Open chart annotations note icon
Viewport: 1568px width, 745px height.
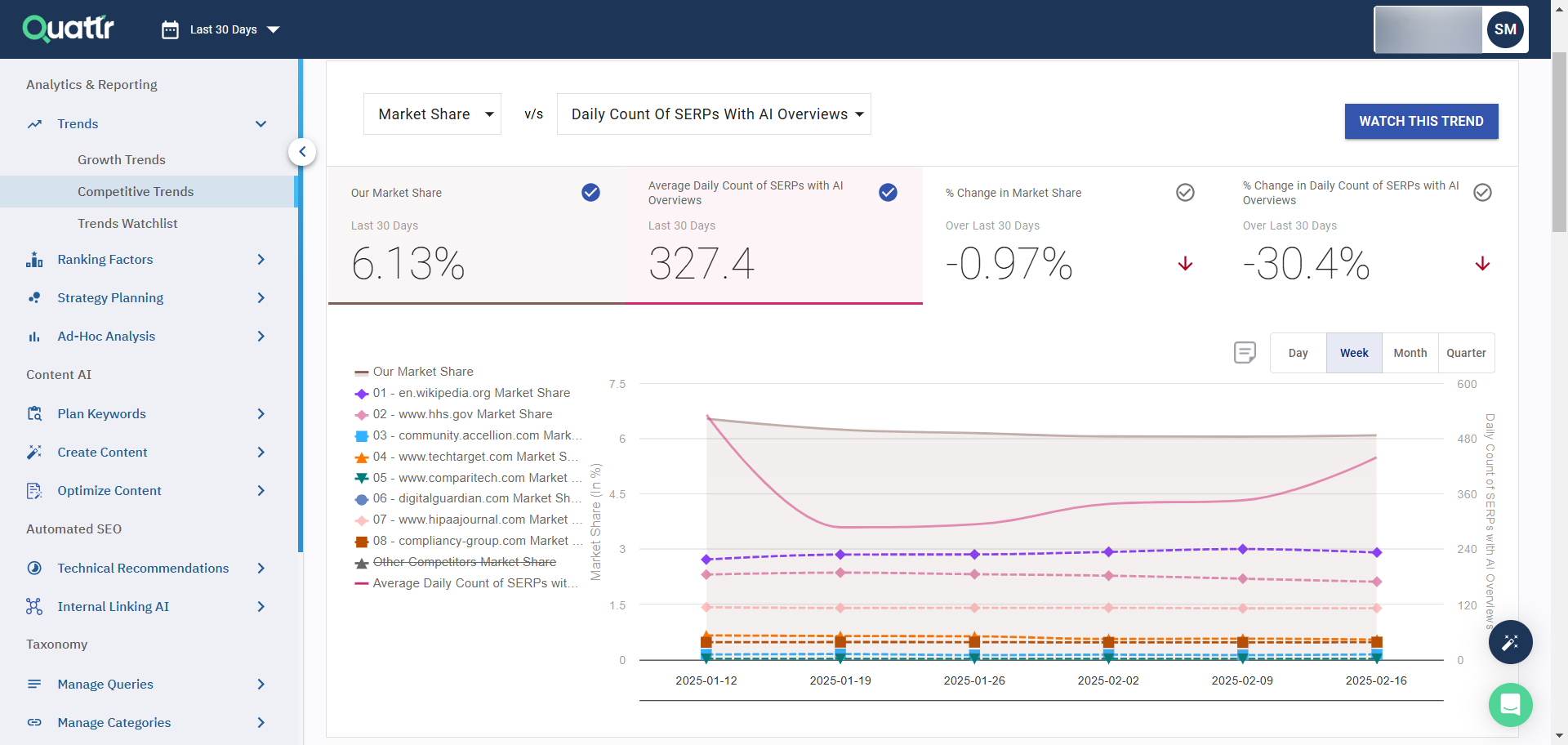[x=1245, y=353]
